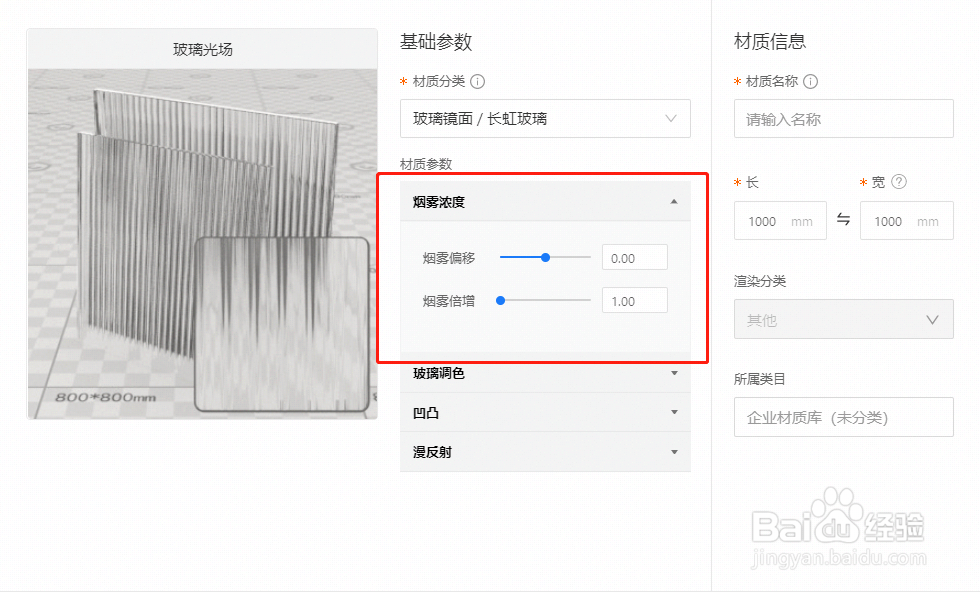980x592 pixels.
Task: Click the info icon beside 材质分类
Action: click(x=478, y=82)
